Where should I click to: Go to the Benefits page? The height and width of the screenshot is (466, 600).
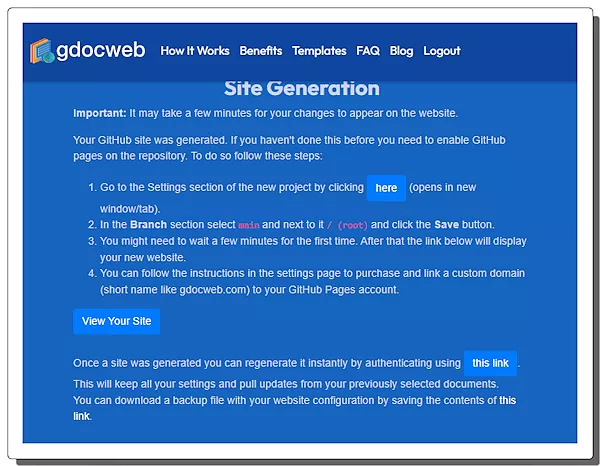pyautogui.click(x=261, y=51)
